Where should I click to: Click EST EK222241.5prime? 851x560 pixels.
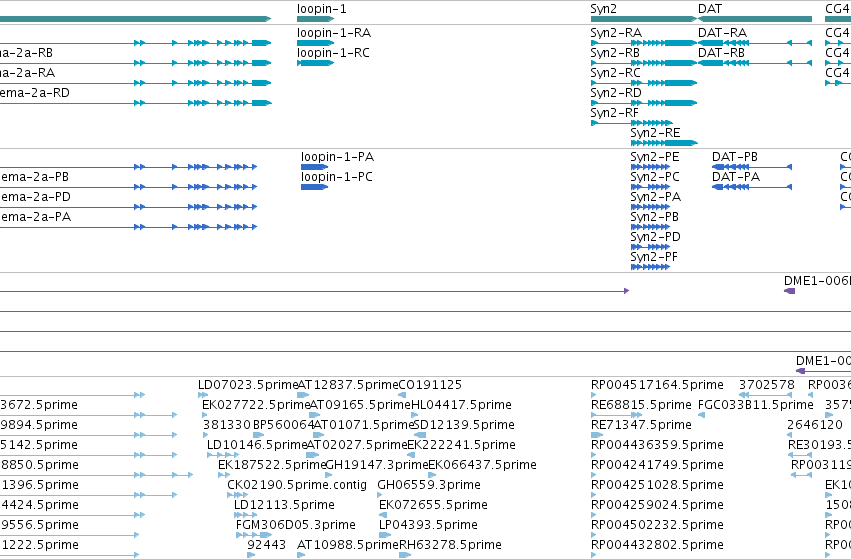point(461,445)
